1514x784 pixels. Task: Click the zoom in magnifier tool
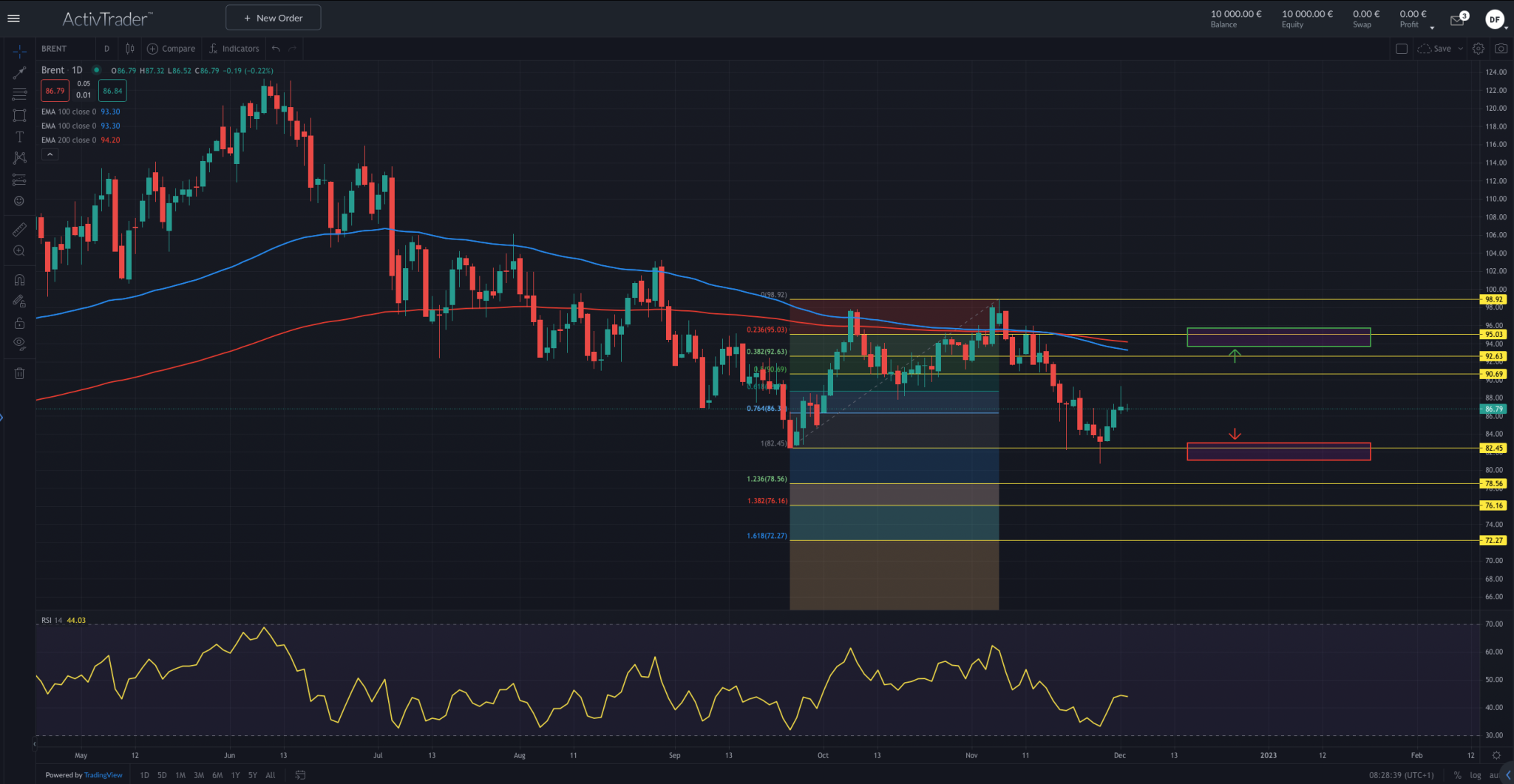[19, 251]
